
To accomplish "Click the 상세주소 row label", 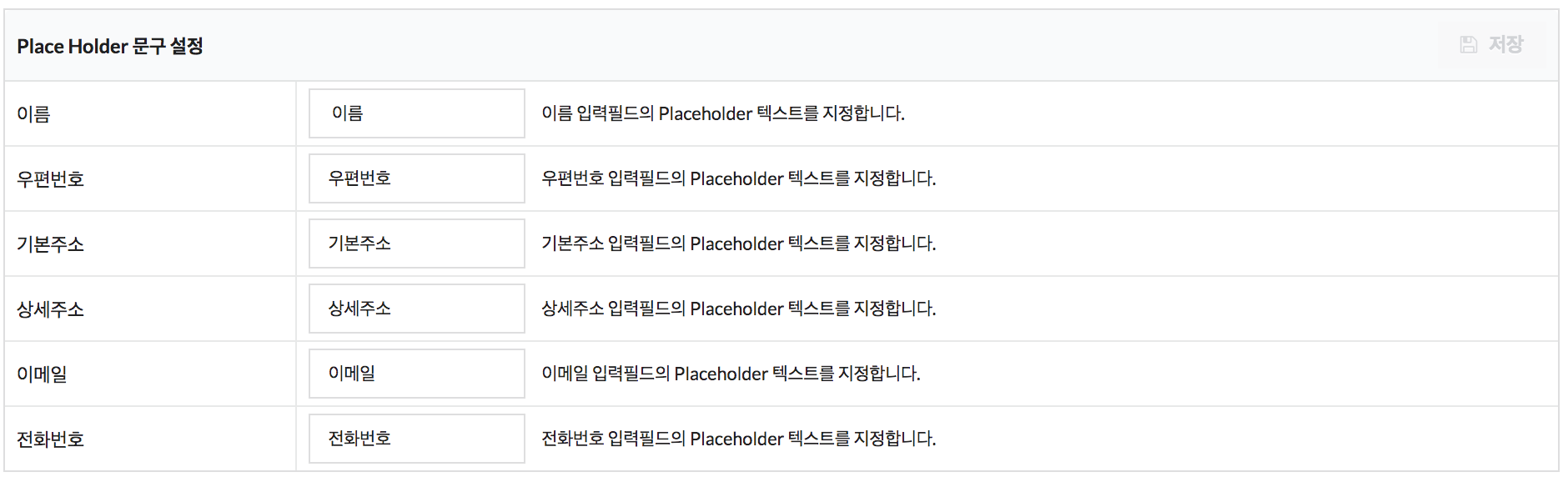I will [50, 309].
